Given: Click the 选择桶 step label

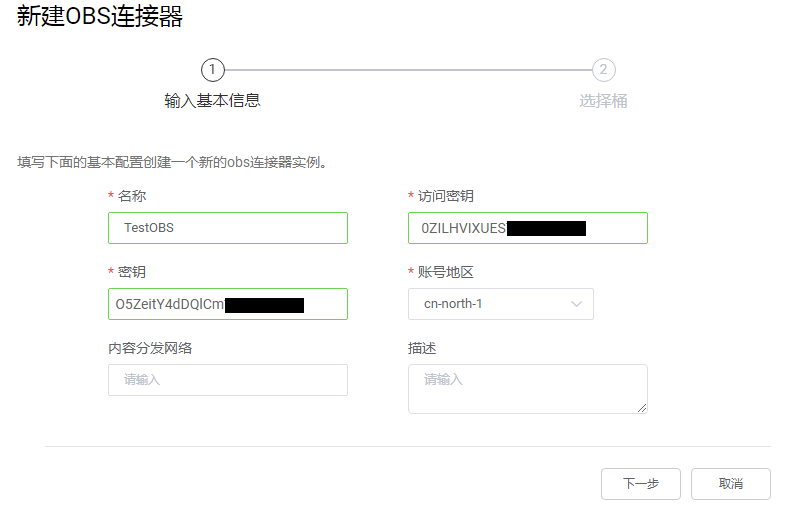Looking at the screenshot, I should 603,101.
